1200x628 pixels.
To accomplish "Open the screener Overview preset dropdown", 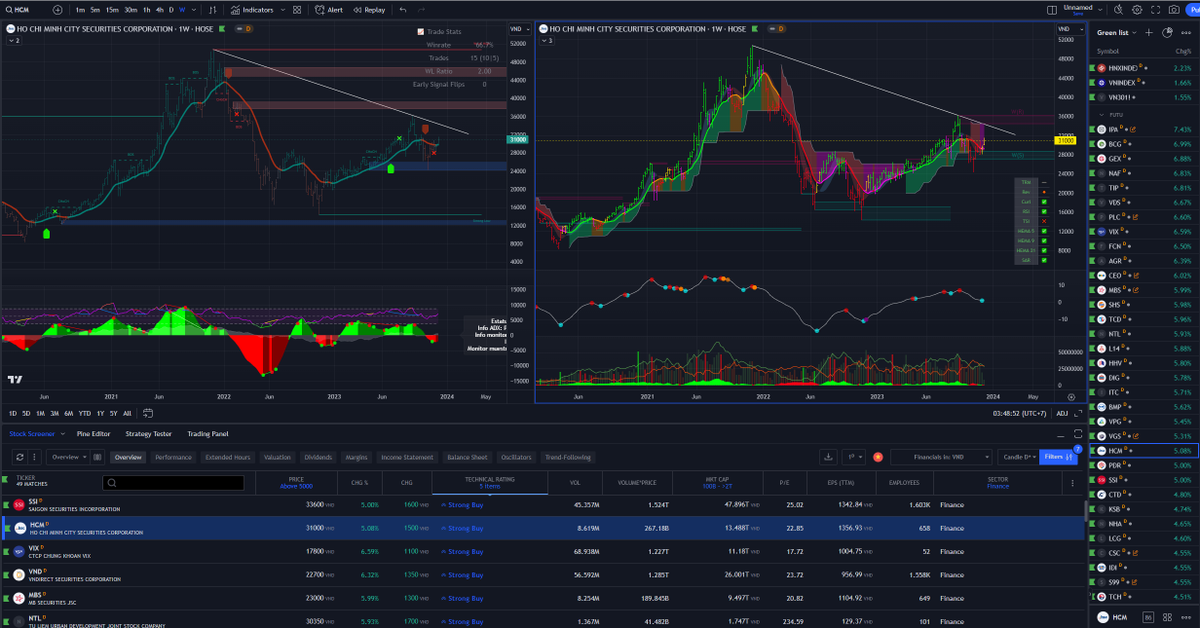I will click(70, 457).
